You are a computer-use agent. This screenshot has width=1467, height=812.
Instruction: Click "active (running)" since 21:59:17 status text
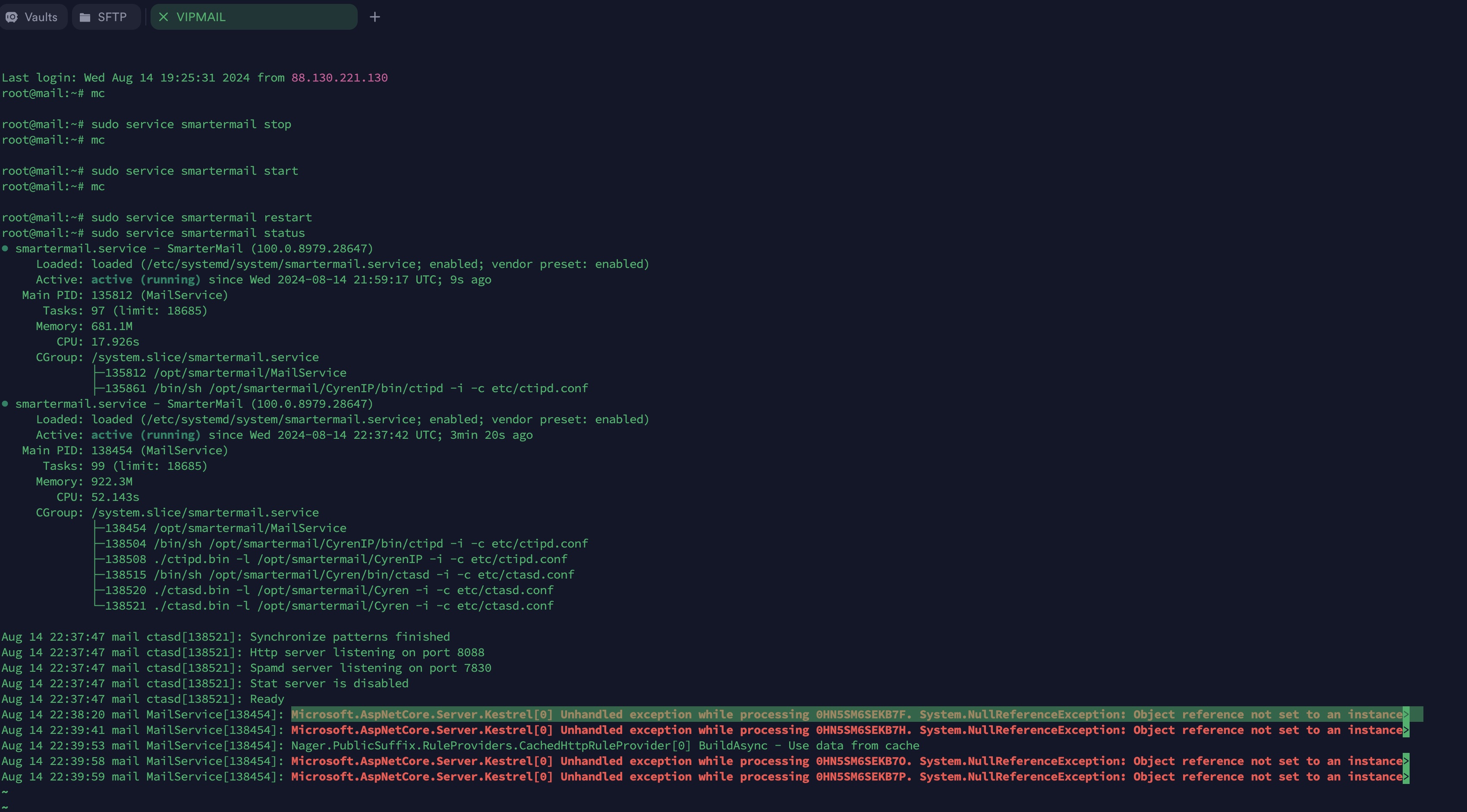tap(146, 280)
